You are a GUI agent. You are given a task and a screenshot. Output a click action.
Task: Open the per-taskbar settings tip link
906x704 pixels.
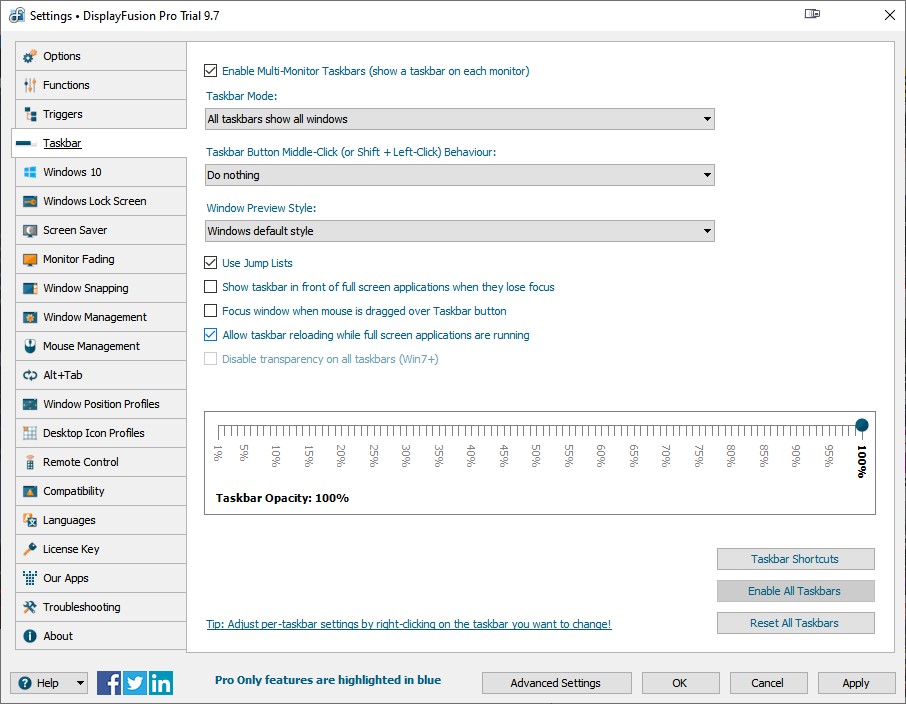[408, 624]
